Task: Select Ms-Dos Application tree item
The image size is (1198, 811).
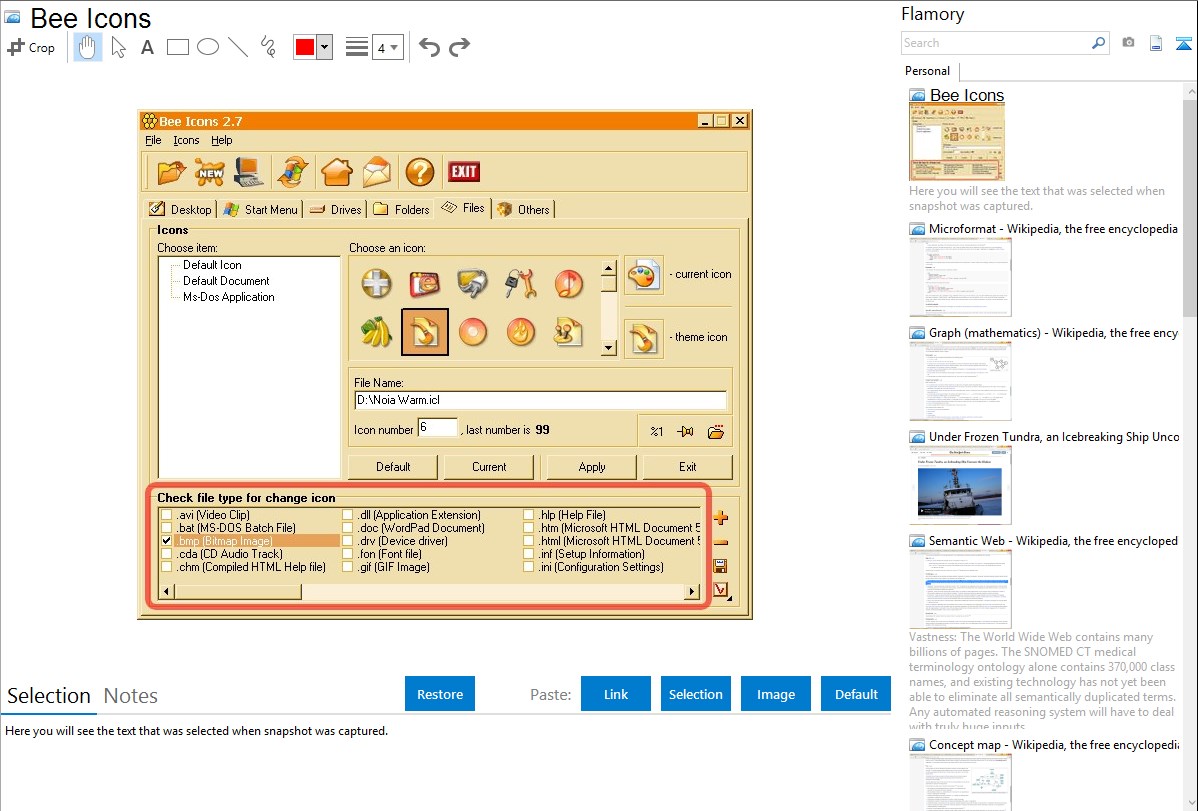Action: click(x=228, y=297)
